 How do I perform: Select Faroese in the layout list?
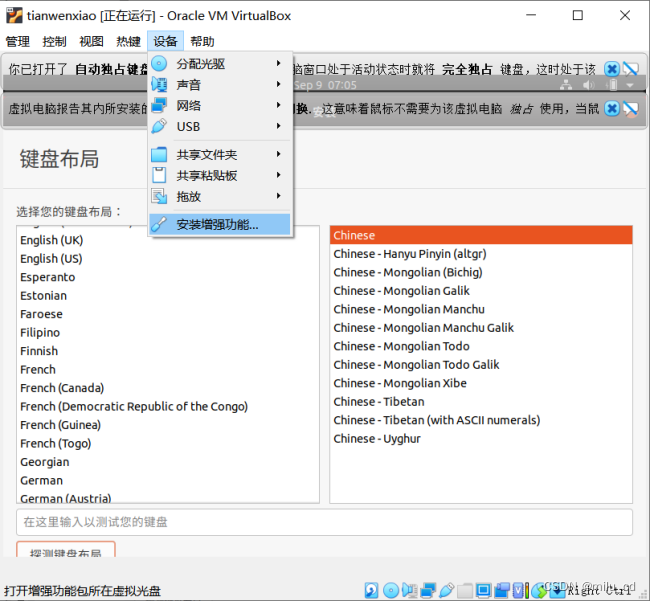(42, 314)
